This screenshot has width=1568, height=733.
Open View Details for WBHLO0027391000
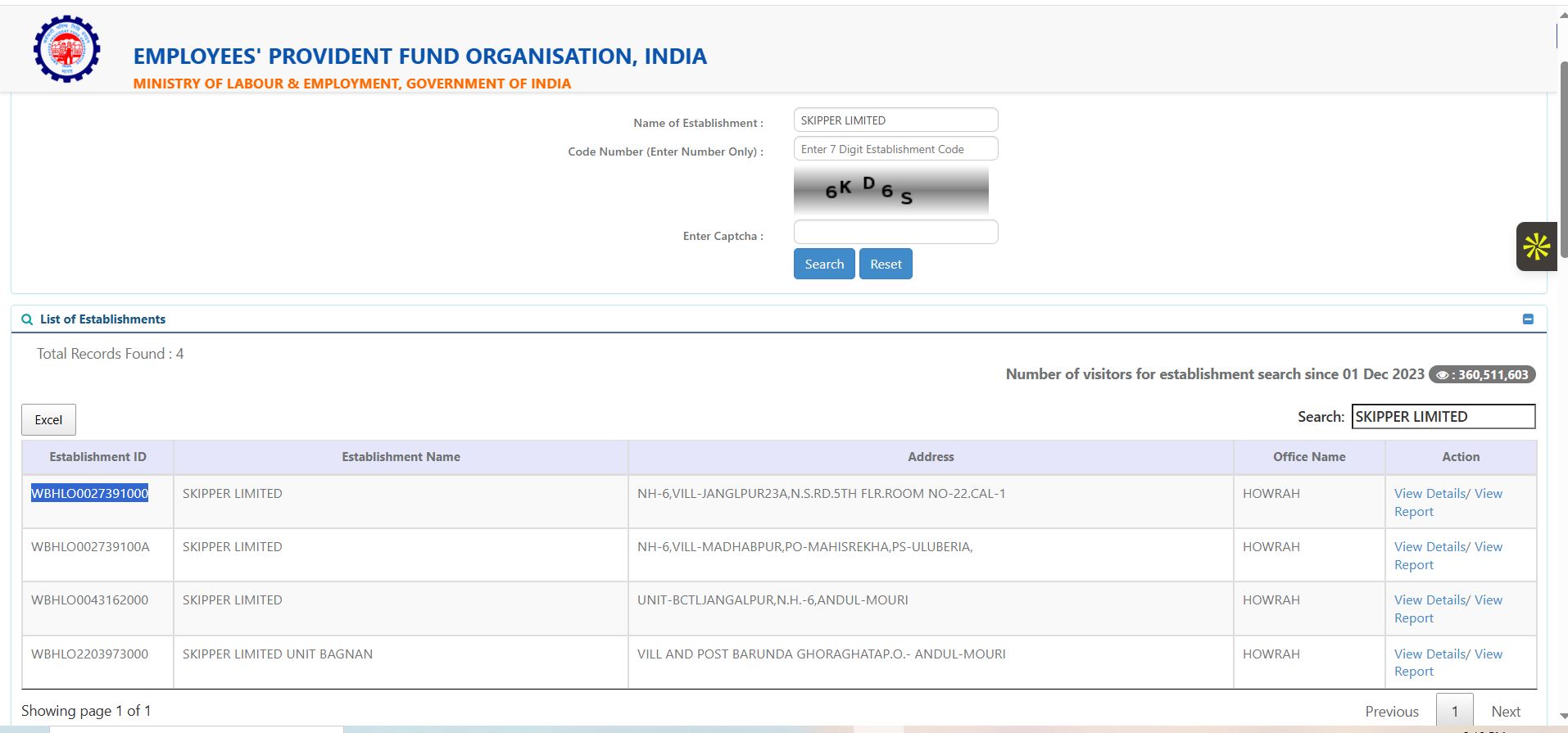click(x=1430, y=494)
